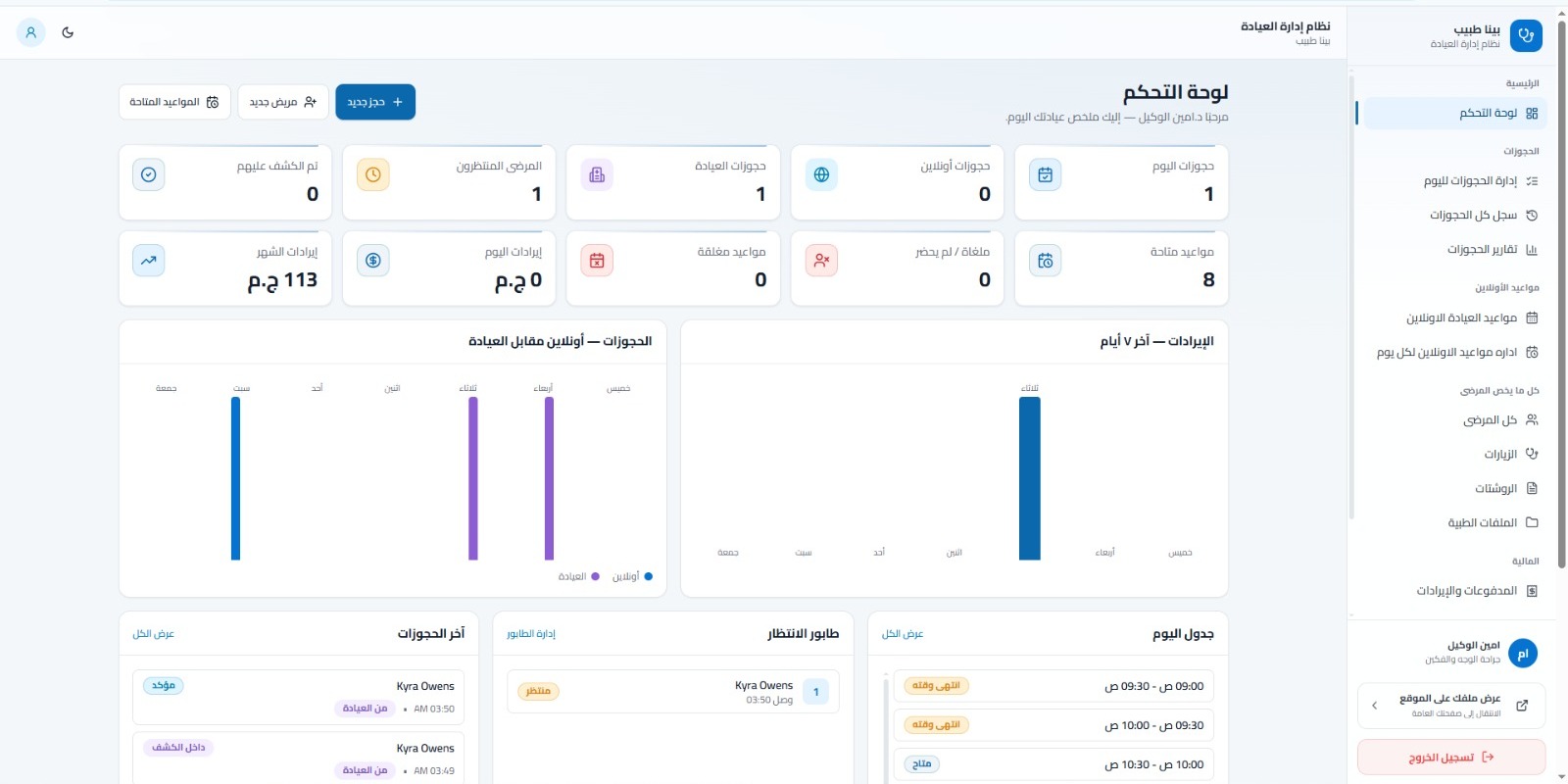Click حجز جديد button

tap(375, 102)
